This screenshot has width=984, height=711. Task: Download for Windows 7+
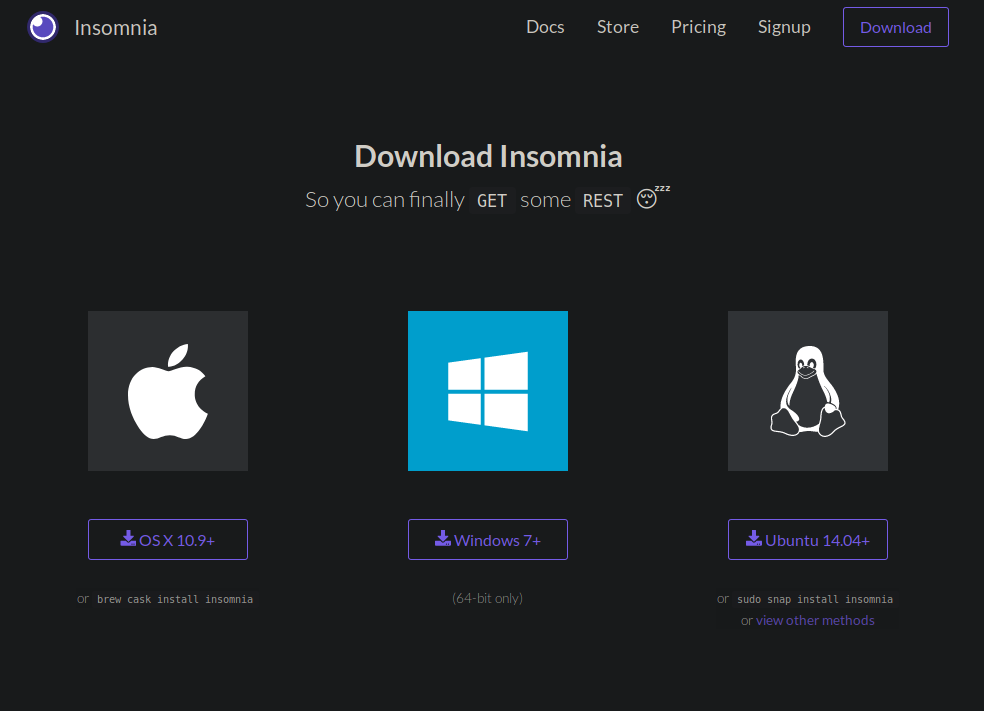(488, 540)
